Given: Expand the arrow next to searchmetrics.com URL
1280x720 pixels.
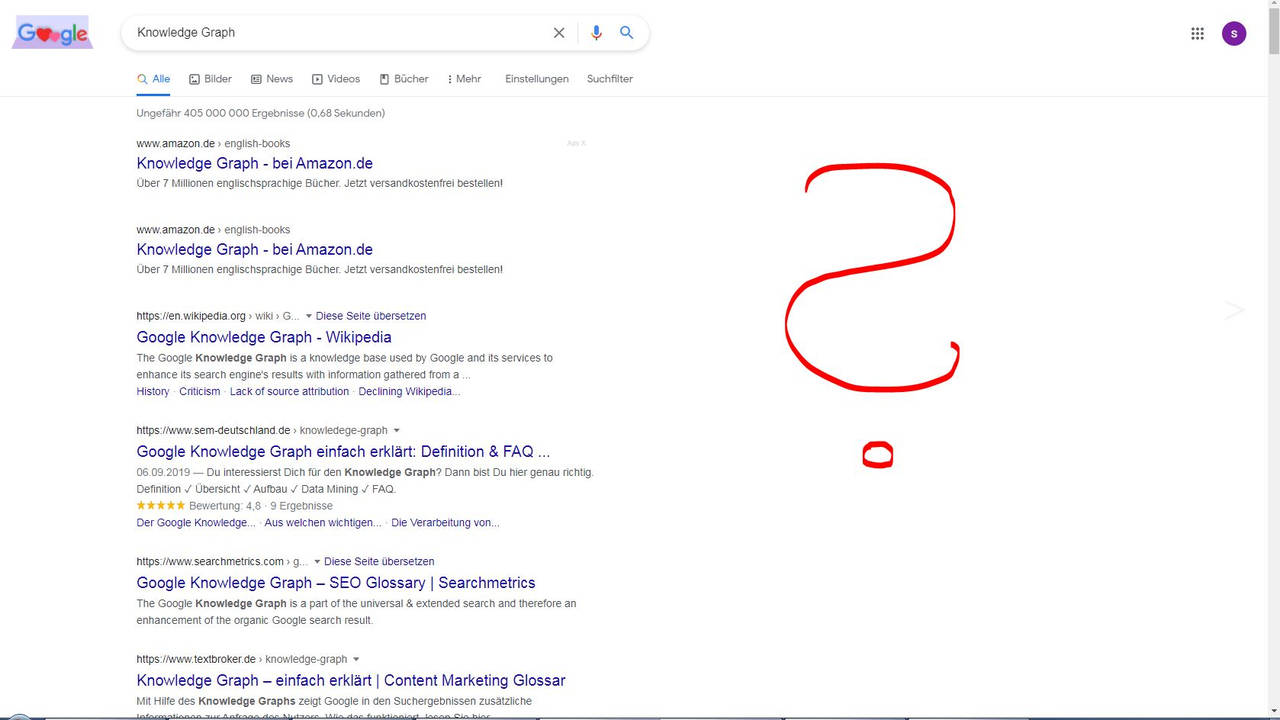Looking at the screenshot, I should 317,562.
